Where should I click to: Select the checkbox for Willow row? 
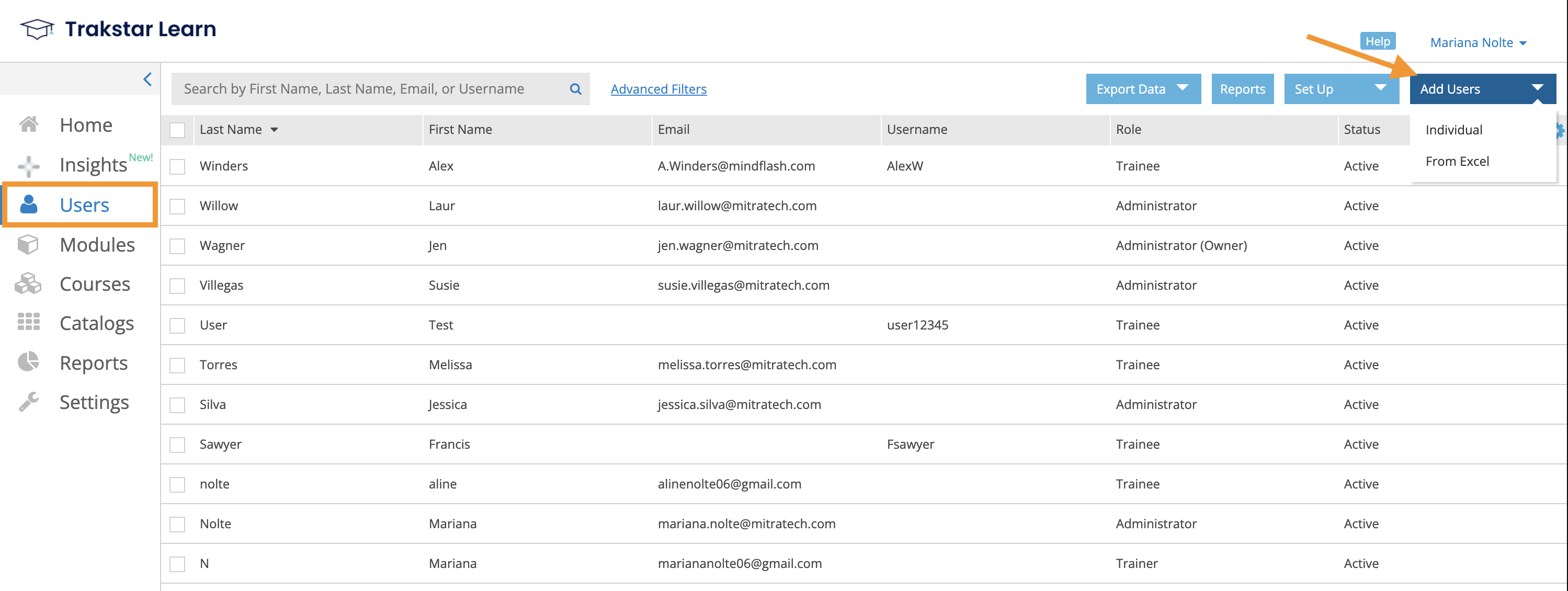coord(177,207)
